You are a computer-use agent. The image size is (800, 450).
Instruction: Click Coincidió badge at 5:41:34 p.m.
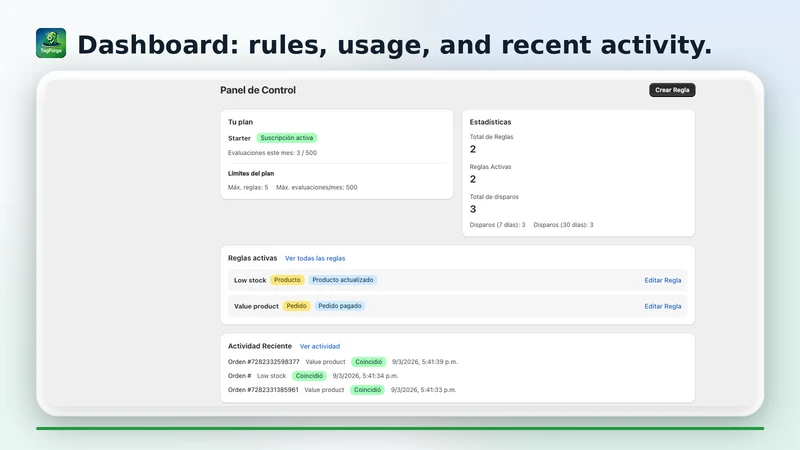point(309,376)
